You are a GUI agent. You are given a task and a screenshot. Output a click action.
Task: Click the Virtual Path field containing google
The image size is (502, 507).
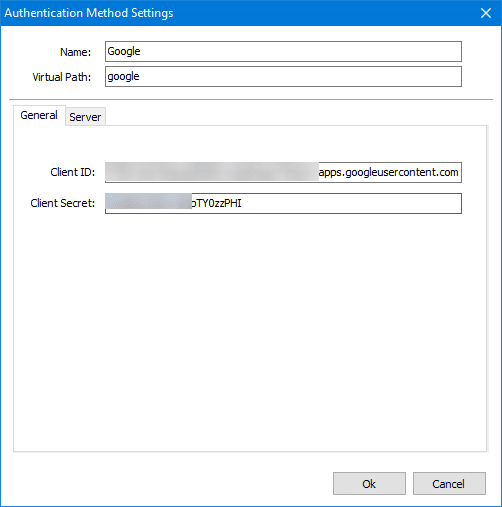[x=283, y=77]
